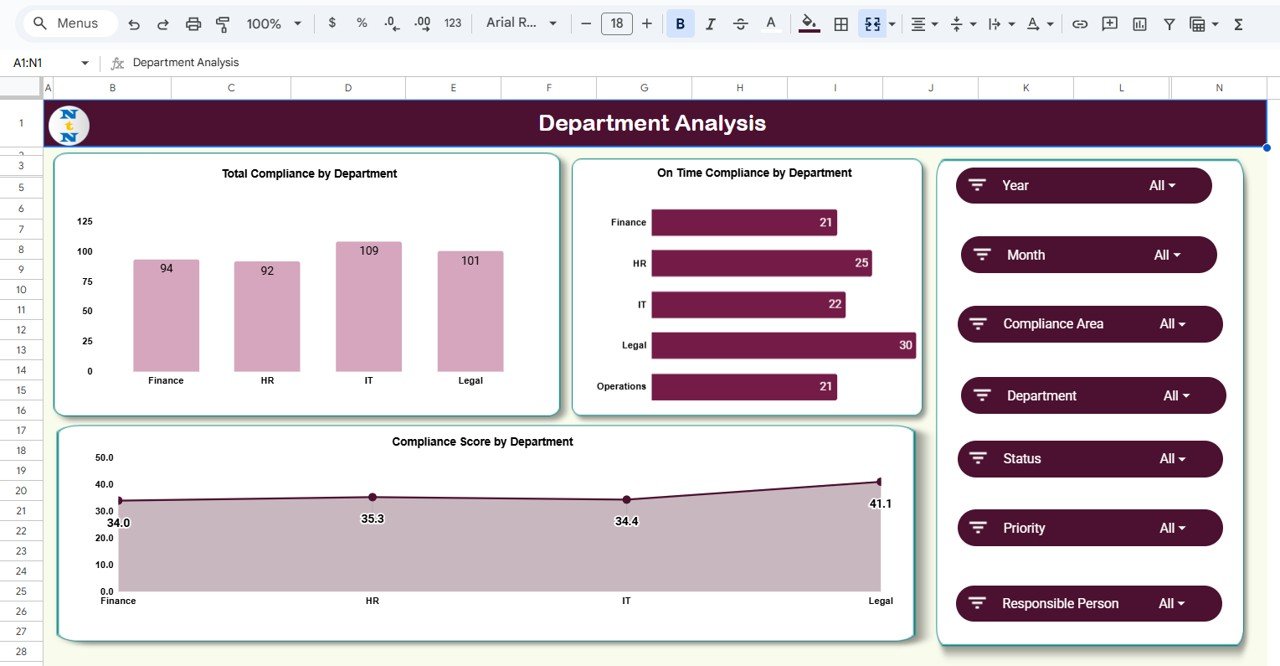Viewport: 1280px width, 666px height.
Task: Open the fill color picker
Action: pos(808,23)
